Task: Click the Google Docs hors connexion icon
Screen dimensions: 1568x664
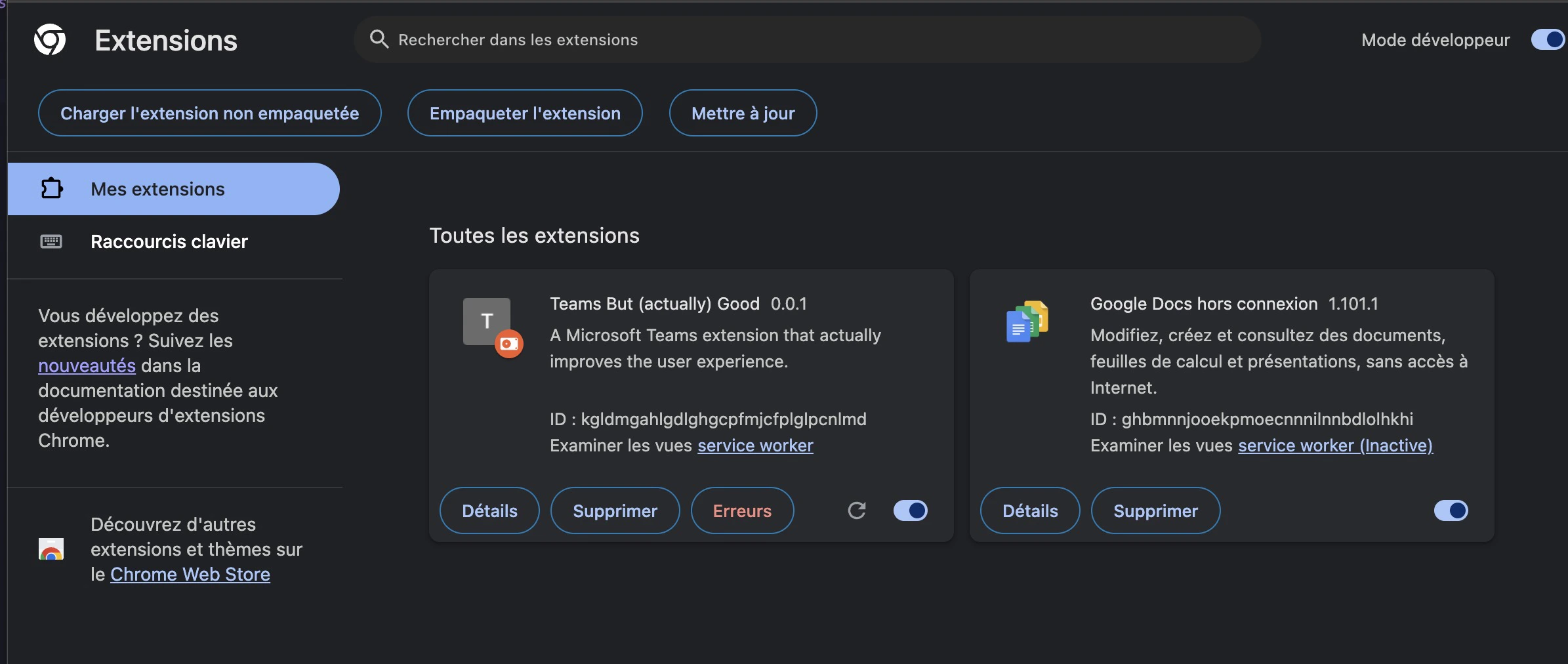Action: [x=1027, y=322]
